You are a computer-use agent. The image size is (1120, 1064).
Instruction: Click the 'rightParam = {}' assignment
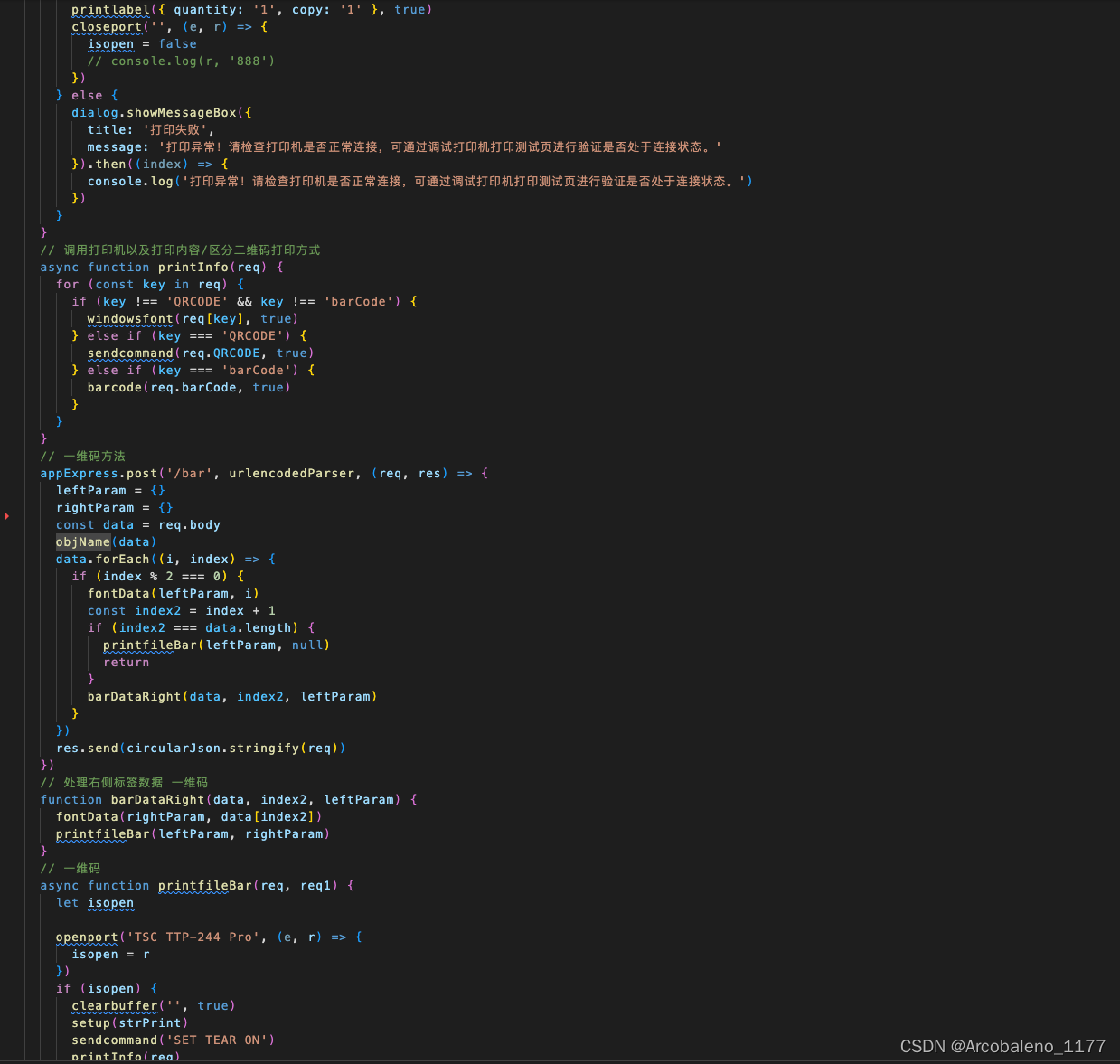pyautogui.click(x=115, y=507)
